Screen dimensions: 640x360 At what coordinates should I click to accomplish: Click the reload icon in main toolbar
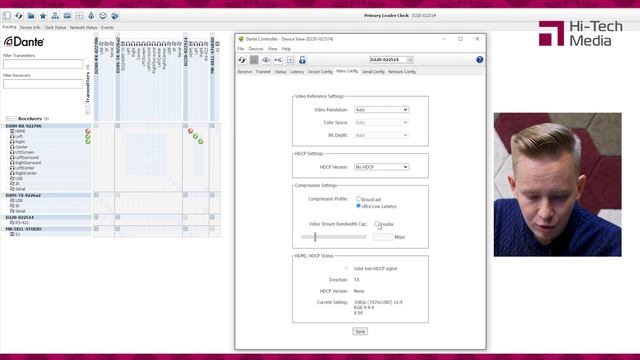pyautogui.click(x=19, y=16)
